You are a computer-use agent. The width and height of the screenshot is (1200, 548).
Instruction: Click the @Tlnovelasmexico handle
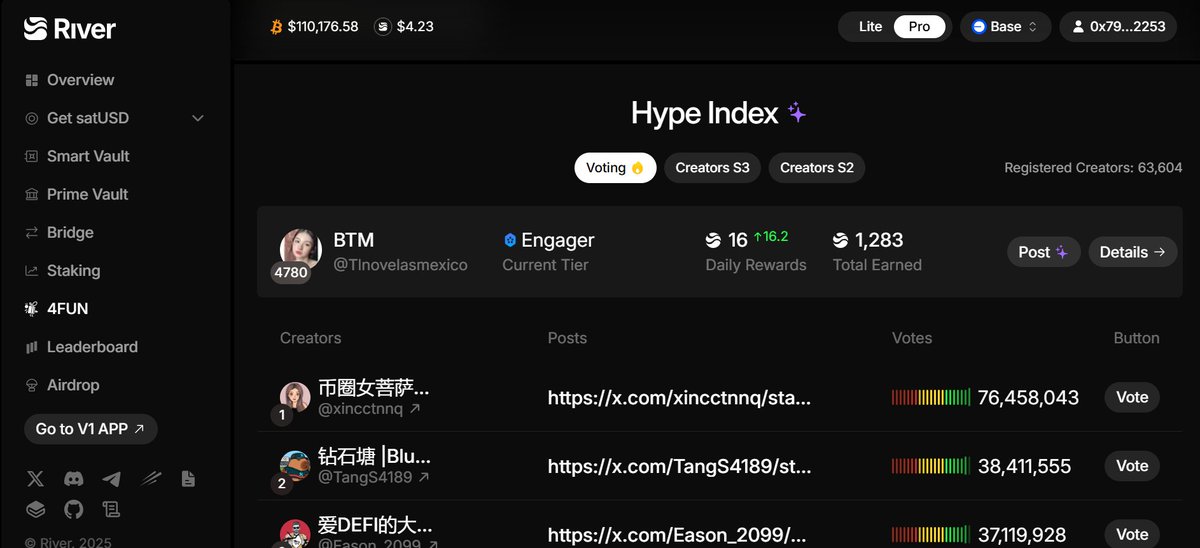[x=400, y=265]
